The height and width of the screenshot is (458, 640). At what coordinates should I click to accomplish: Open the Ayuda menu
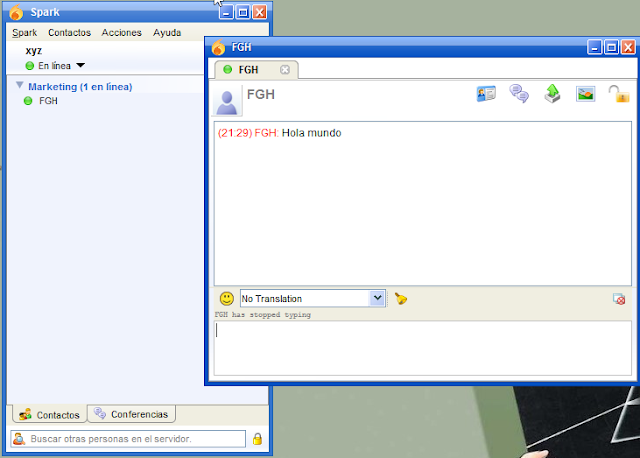167,33
